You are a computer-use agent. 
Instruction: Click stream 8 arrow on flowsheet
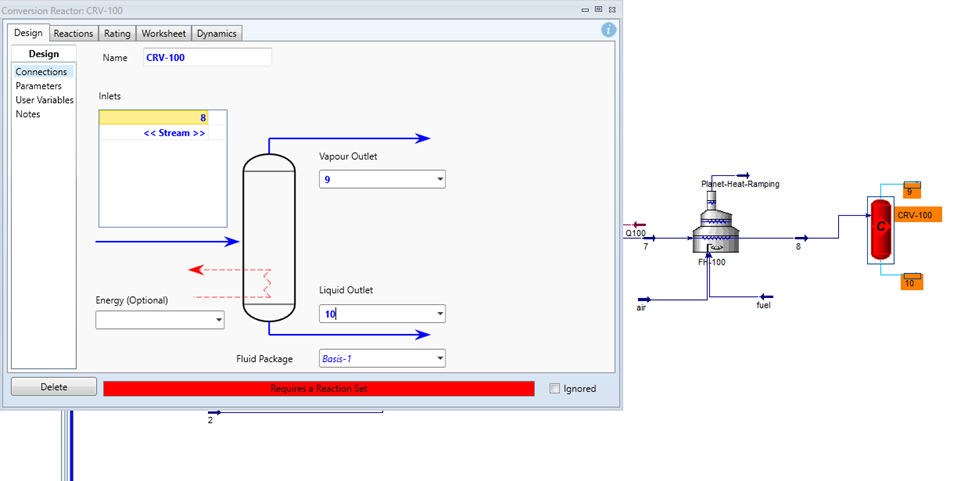[x=801, y=238]
